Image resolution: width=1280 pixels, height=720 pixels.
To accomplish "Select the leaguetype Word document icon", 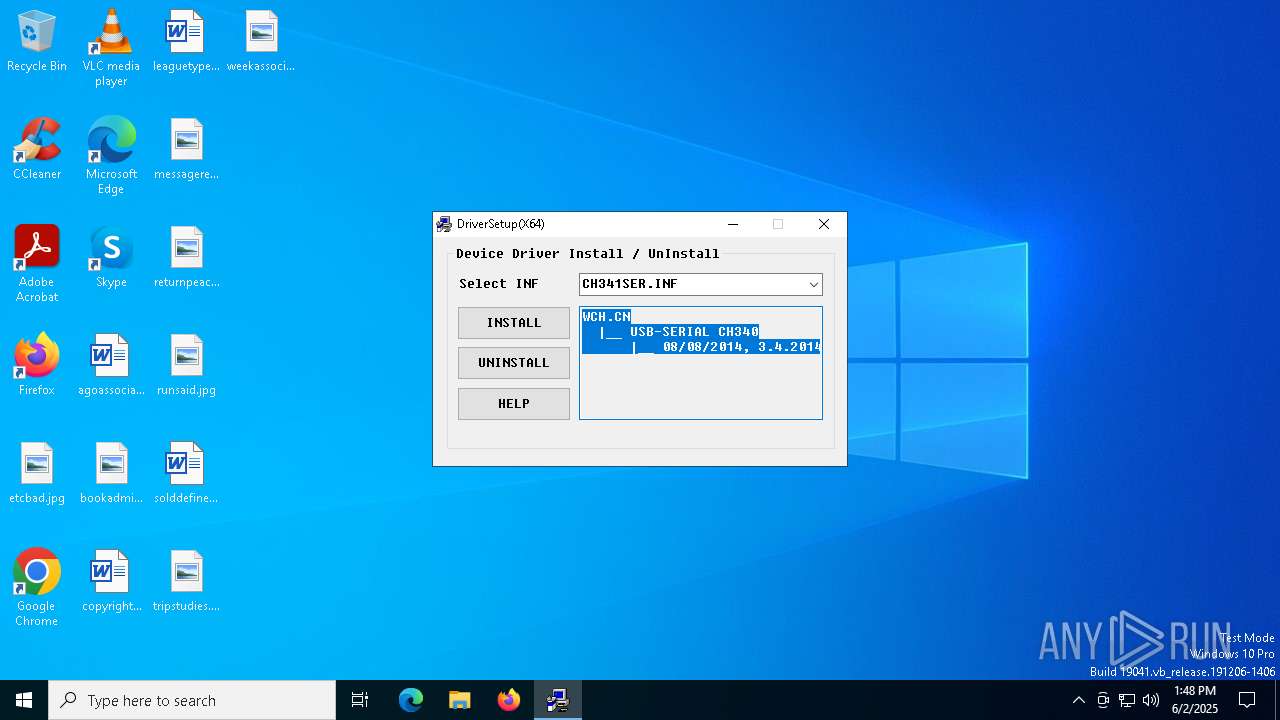I will pyautogui.click(x=186, y=42).
